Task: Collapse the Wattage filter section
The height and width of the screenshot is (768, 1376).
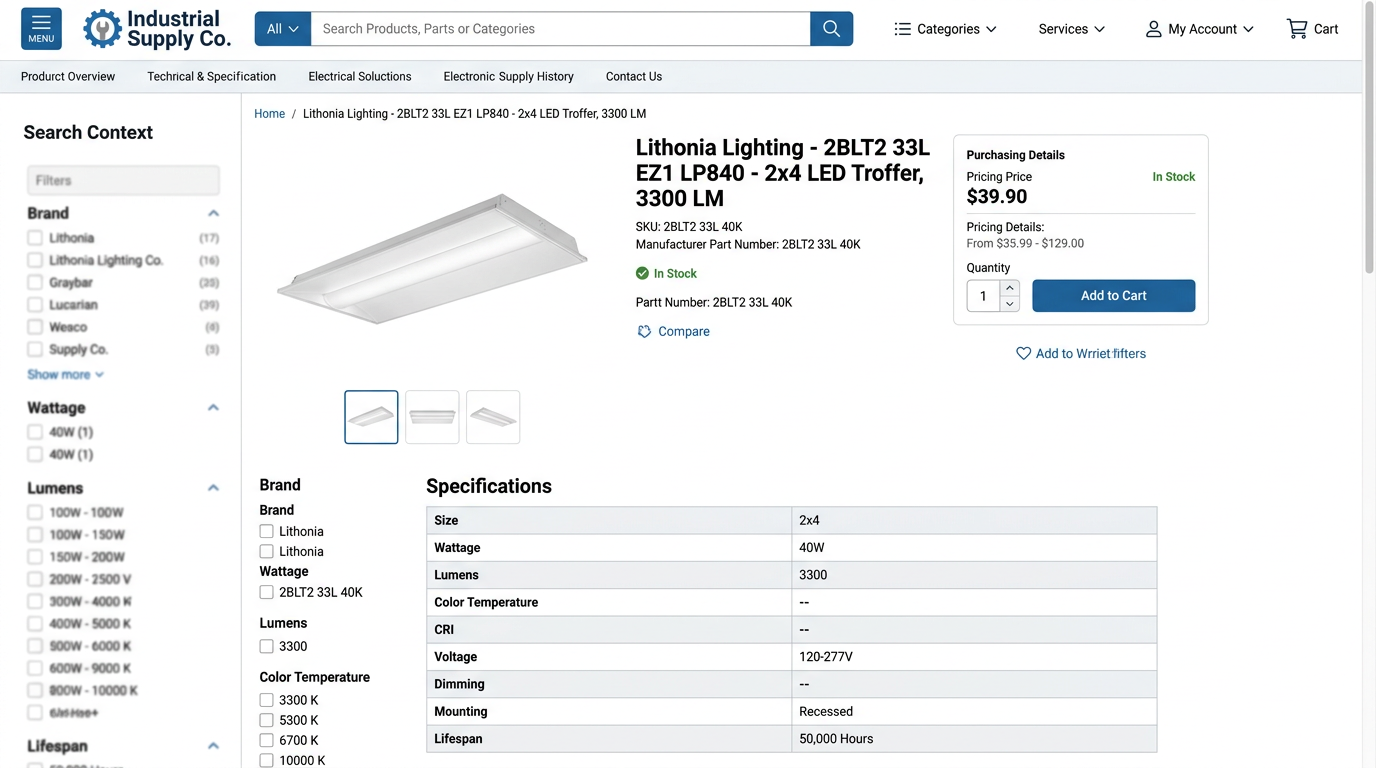Action: click(x=213, y=408)
